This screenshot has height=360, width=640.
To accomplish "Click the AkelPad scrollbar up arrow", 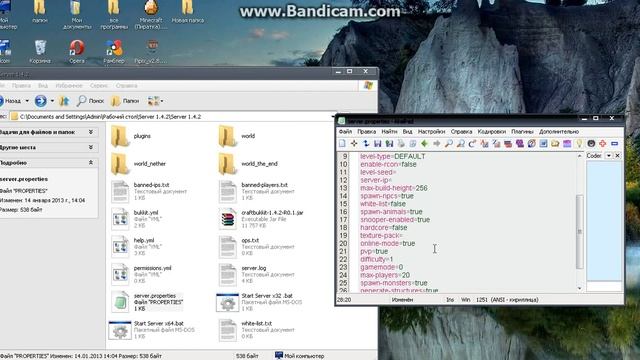I will coord(580,156).
